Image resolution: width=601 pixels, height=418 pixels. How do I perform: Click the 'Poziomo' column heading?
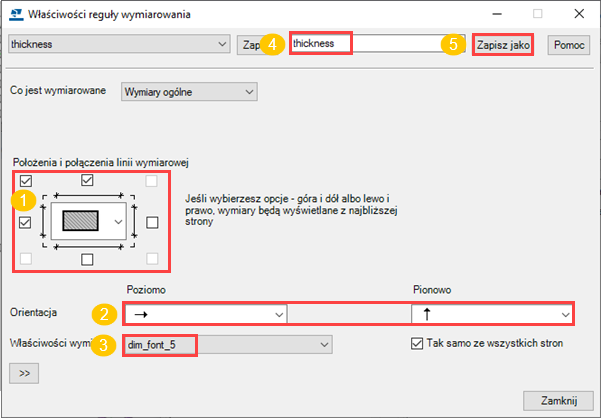point(146,290)
